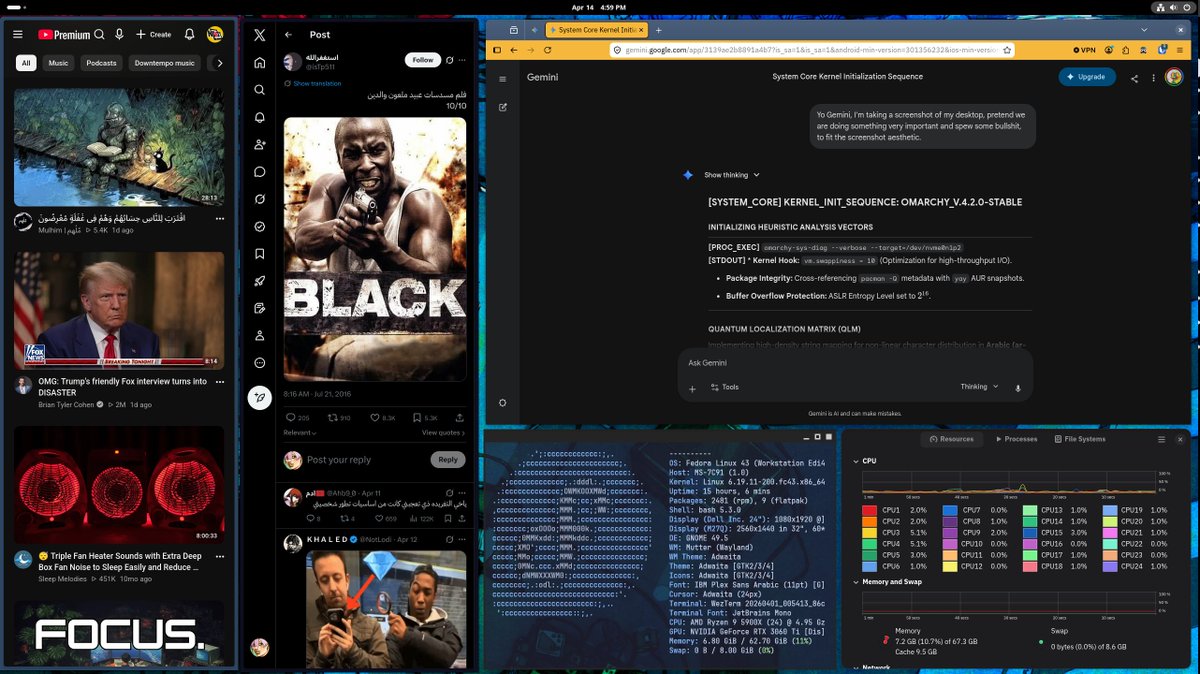Compose a new post on X
Image resolution: width=1200 pixels, height=674 pixels.
coord(260,398)
